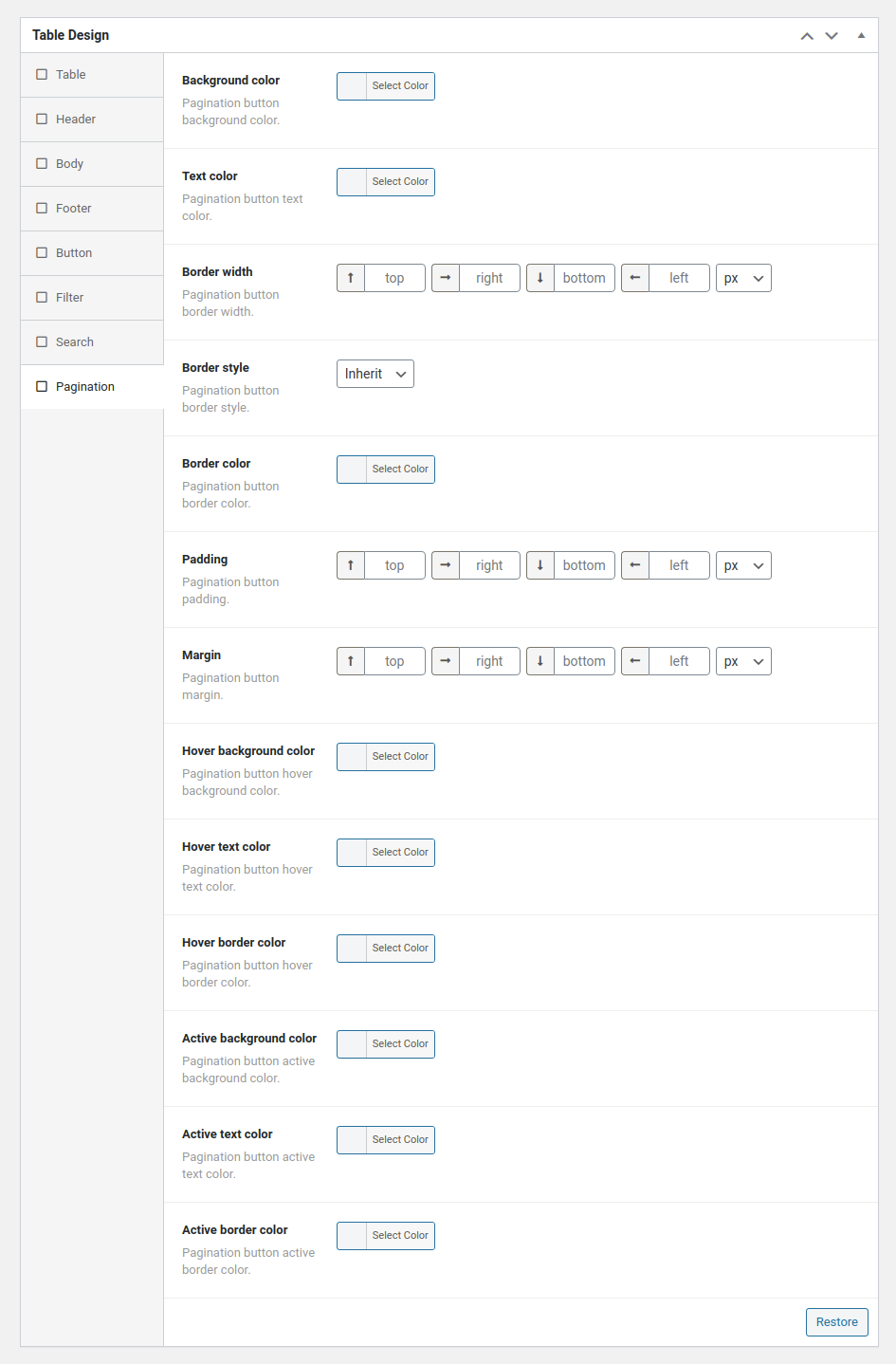Click the Margin left arrow icon
896x1364 pixels.
(635, 661)
